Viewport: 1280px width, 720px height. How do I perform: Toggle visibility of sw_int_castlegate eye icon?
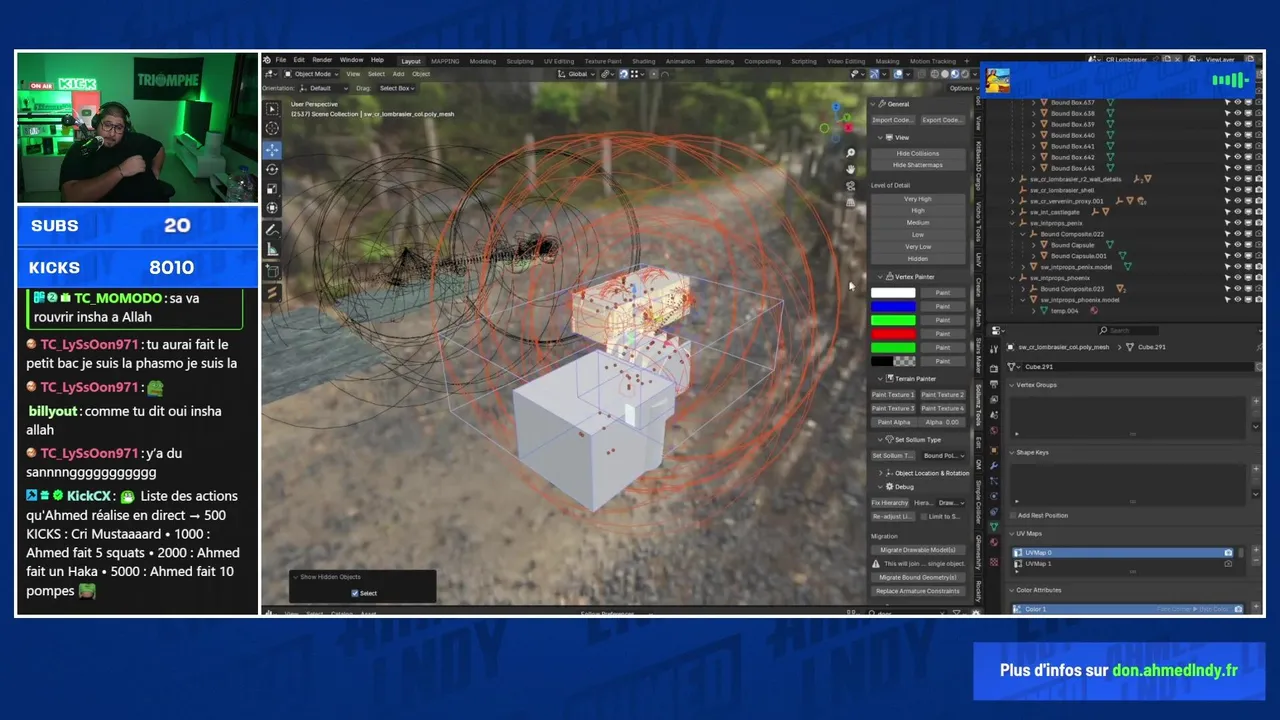1237,212
